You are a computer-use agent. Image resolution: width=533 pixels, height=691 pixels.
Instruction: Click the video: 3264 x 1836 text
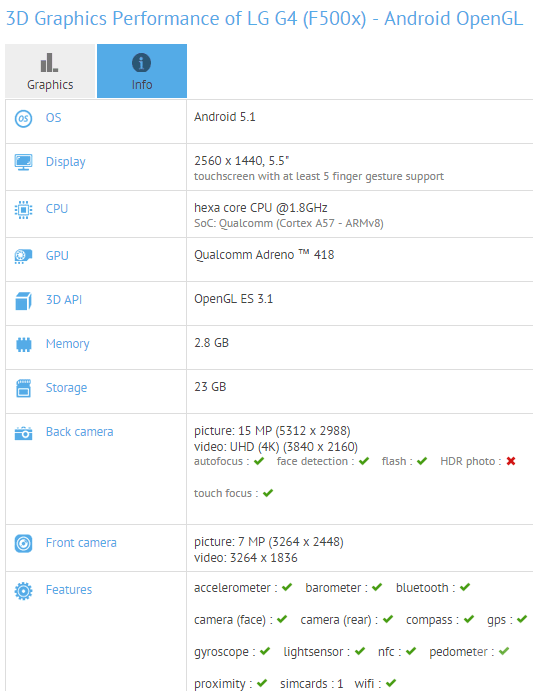coord(246,558)
